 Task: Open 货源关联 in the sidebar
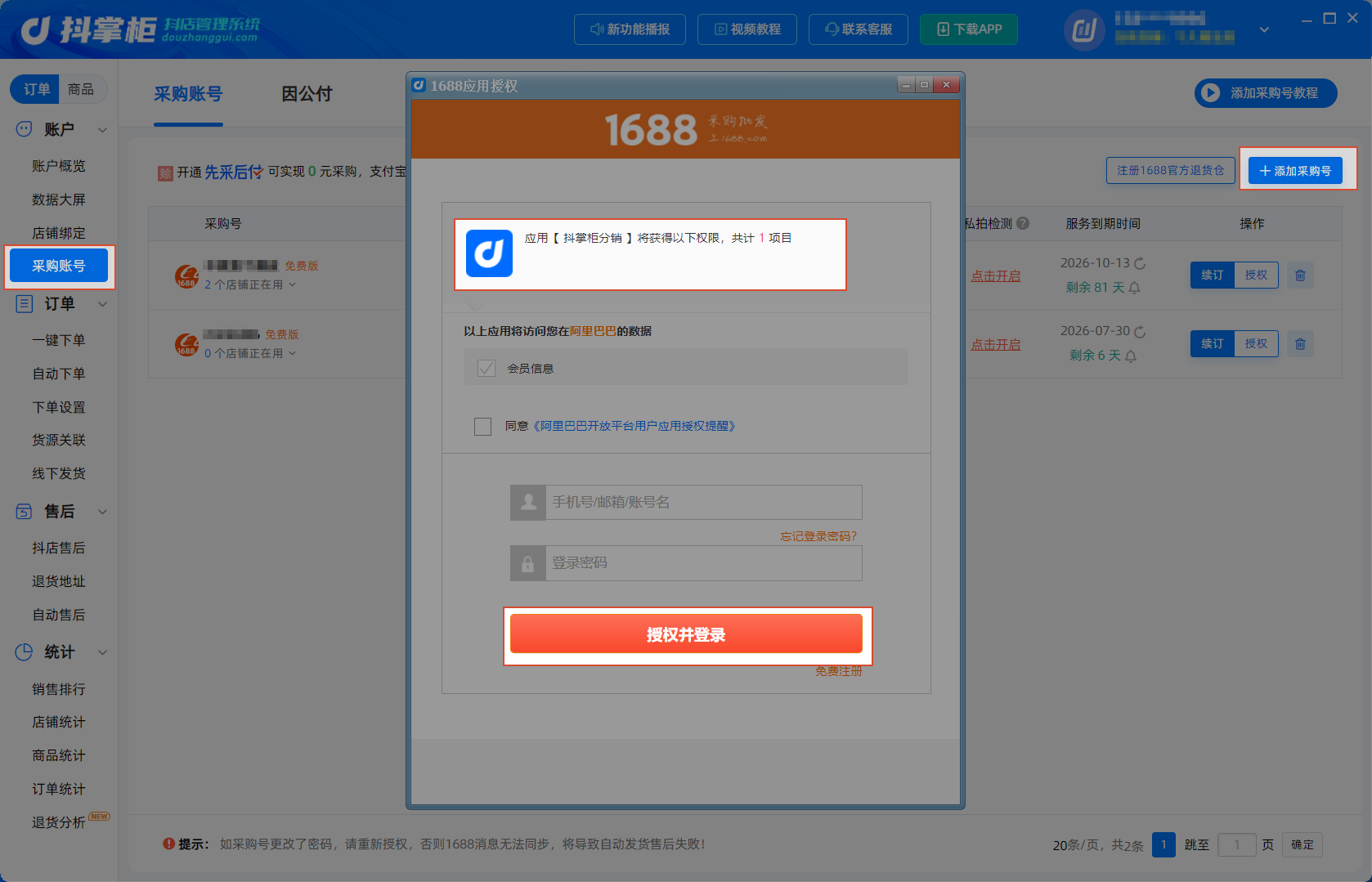[59, 440]
